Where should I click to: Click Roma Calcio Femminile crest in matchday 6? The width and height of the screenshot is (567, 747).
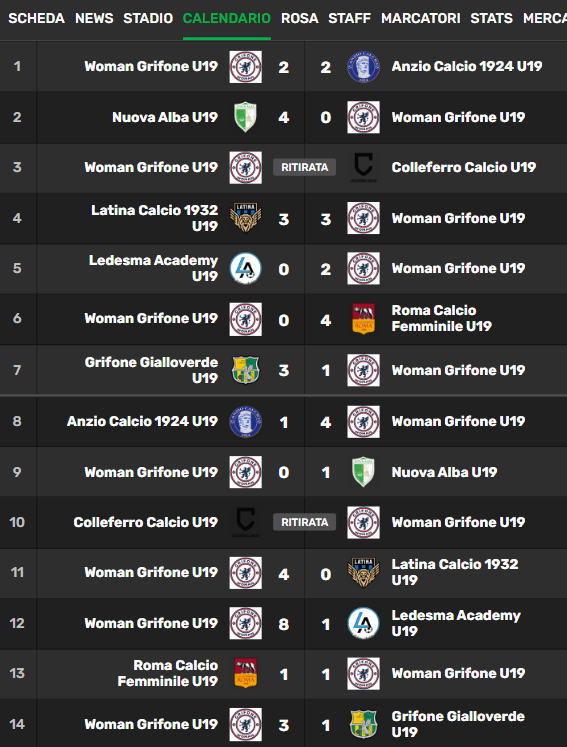point(363,319)
